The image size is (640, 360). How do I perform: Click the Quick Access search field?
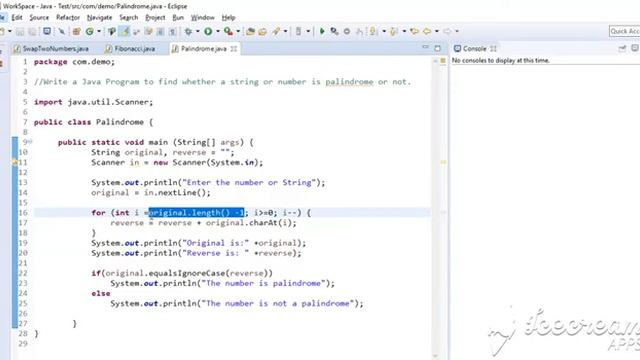click(x=624, y=31)
